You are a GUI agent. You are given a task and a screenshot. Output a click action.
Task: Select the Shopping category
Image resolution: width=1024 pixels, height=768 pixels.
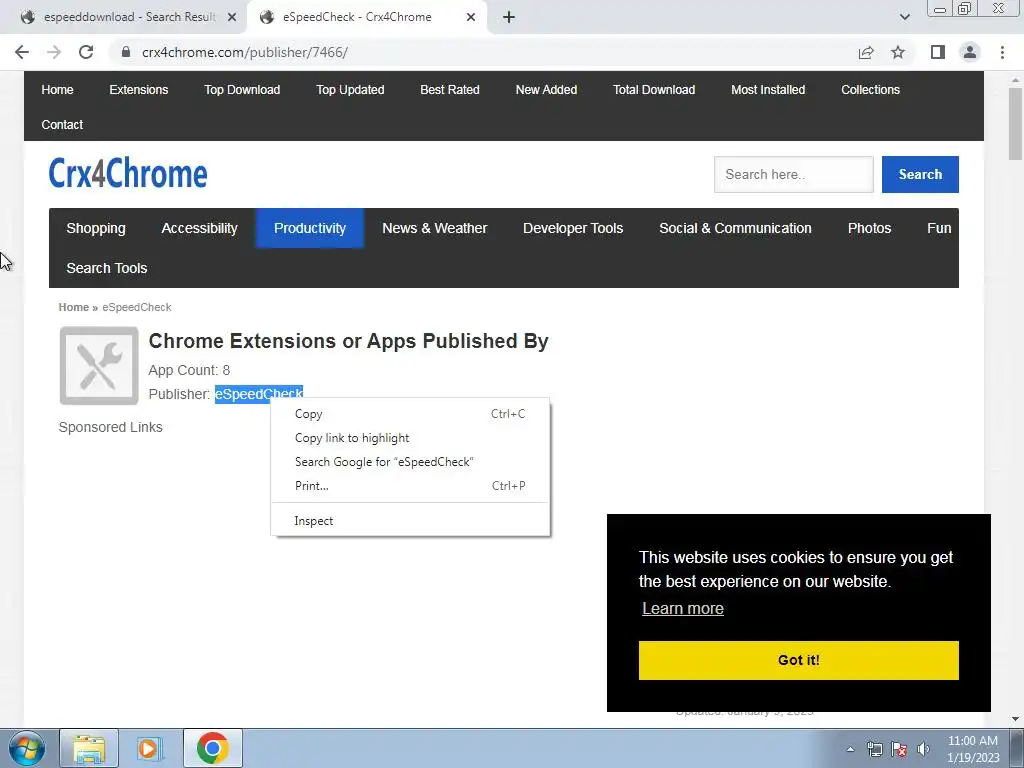pyautogui.click(x=96, y=229)
